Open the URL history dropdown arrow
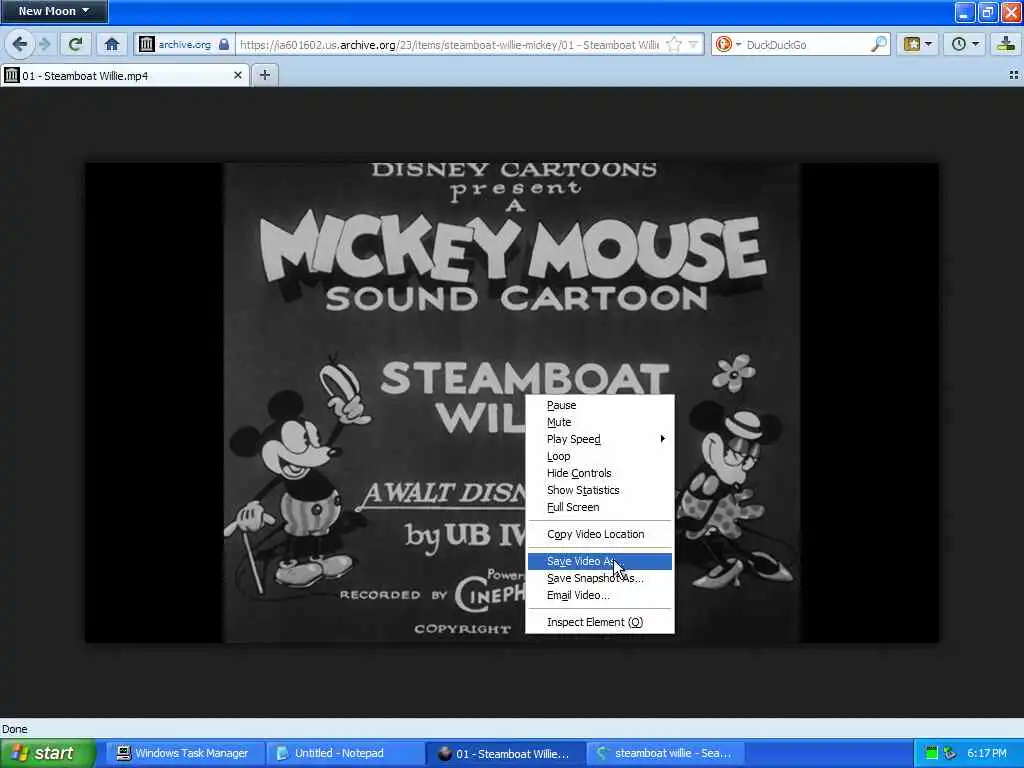The height and width of the screenshot is (768, 1024). [693, 44]
